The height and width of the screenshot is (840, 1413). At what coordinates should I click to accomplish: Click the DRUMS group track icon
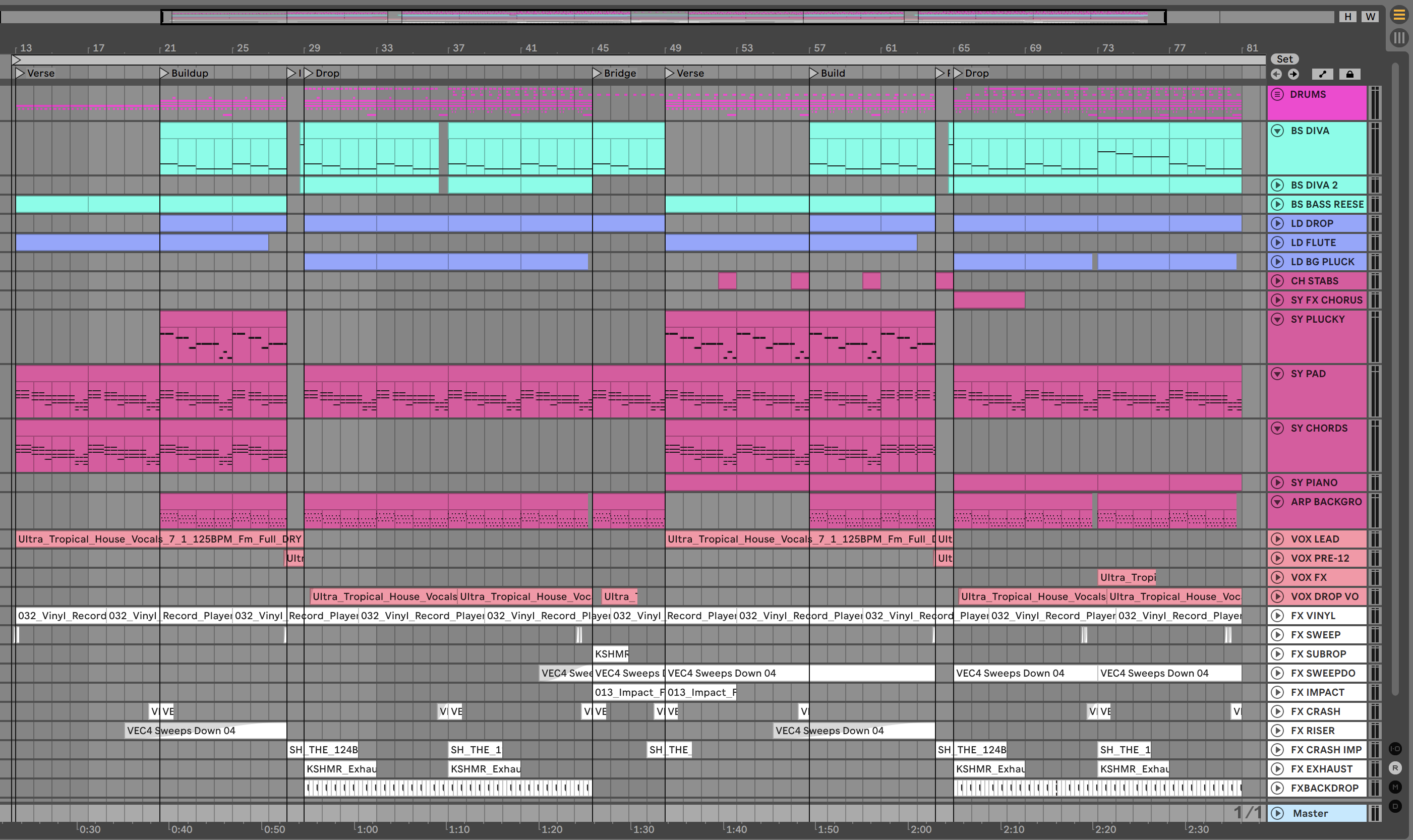click(1278, 94)
